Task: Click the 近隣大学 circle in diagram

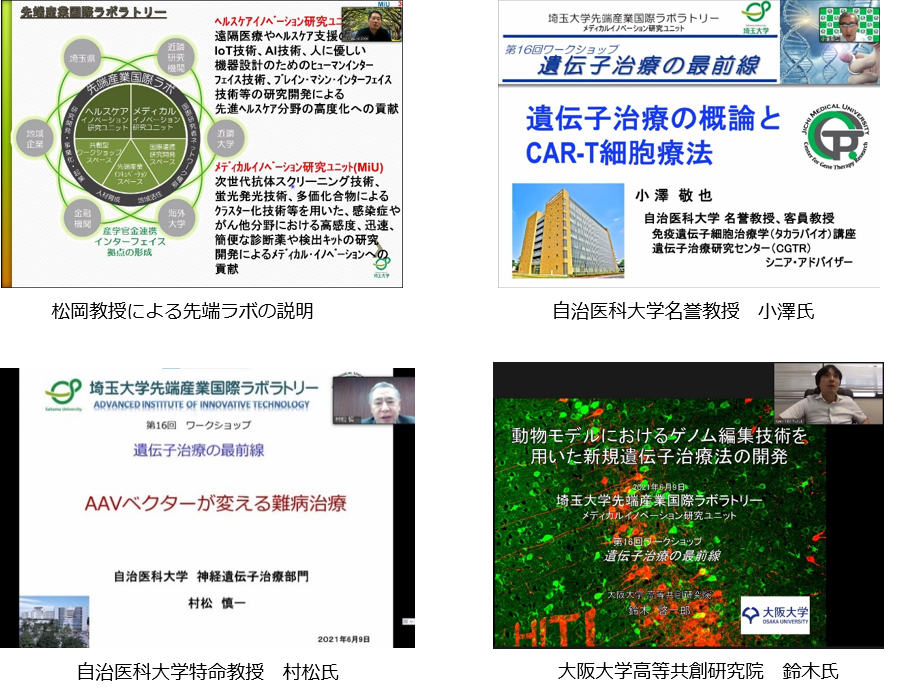Action: click(224, 138)
